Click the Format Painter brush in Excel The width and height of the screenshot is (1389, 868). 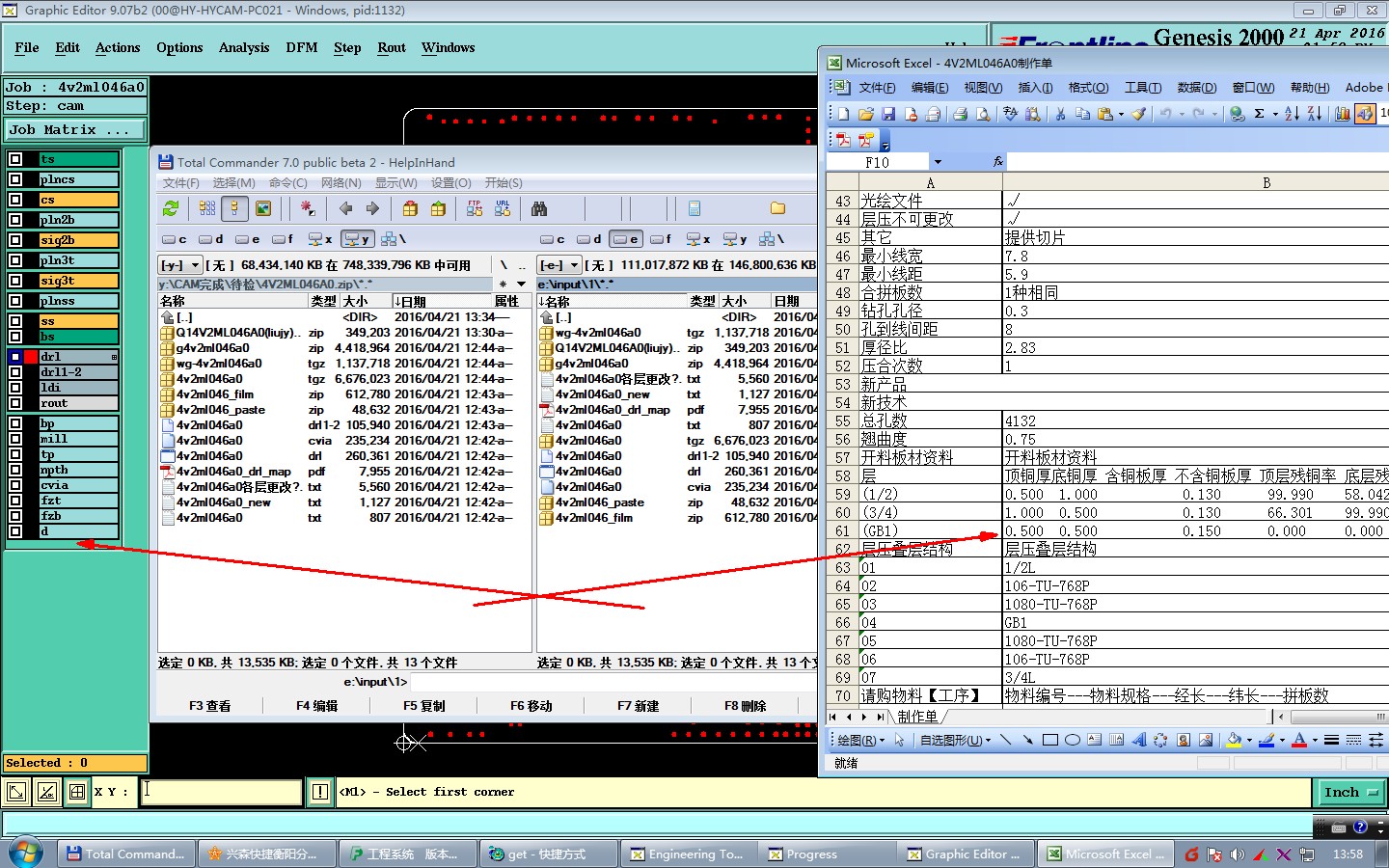(x=1138, y=114)
